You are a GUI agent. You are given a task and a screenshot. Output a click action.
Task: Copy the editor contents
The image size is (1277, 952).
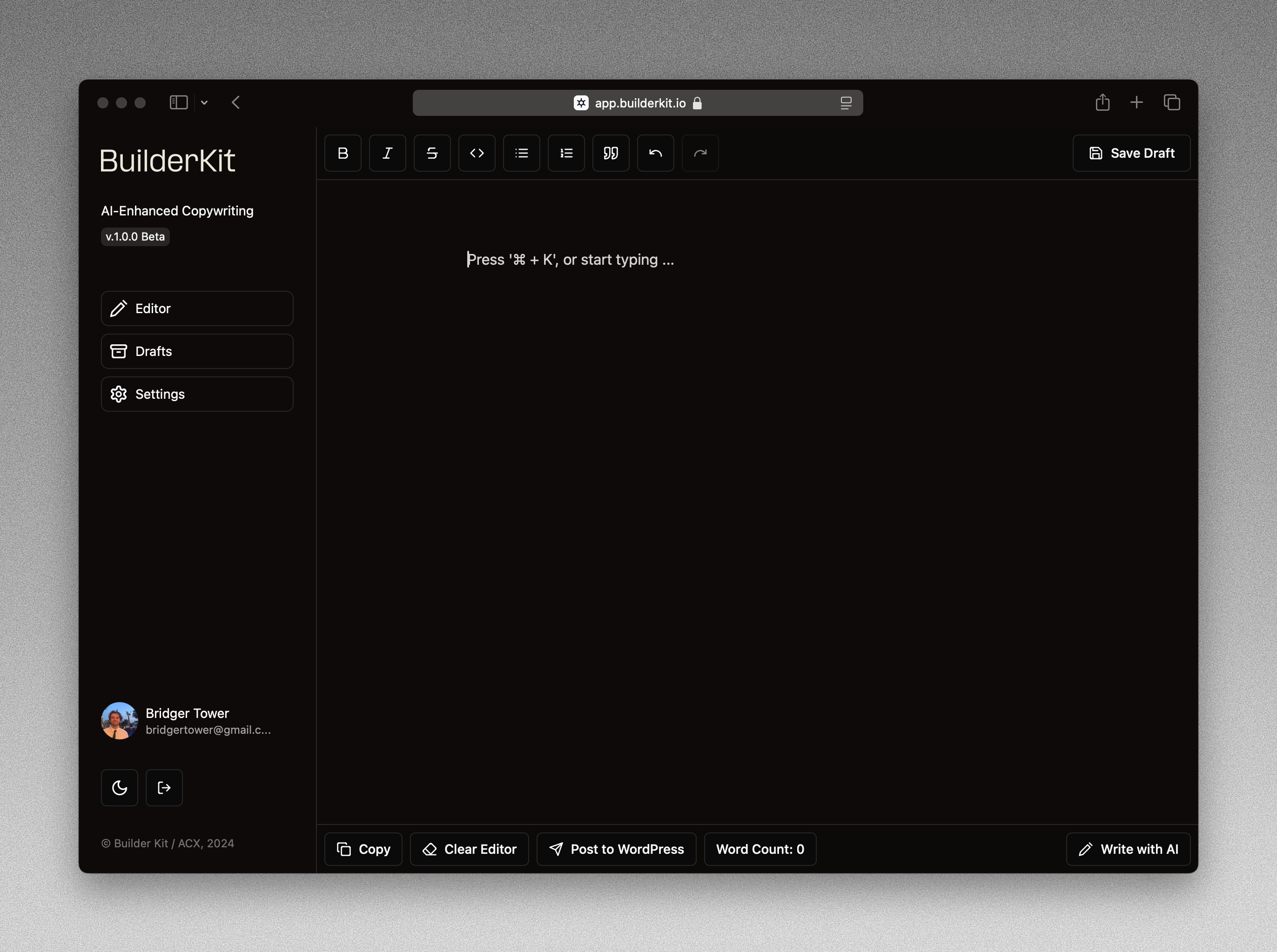pyautogui.click(x=363, y=850)
